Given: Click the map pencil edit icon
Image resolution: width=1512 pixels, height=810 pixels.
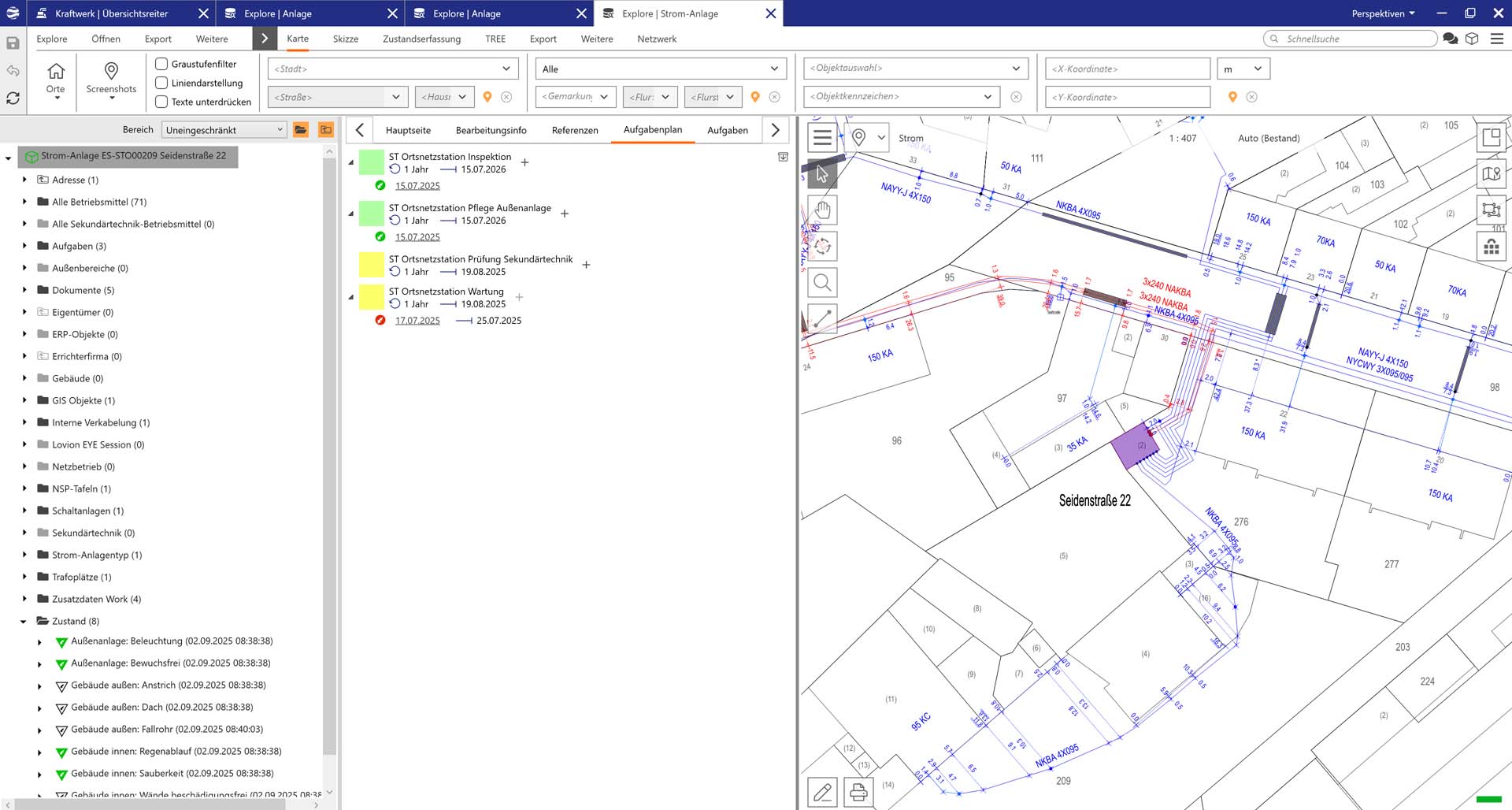Looking at the screenshot, I should (822, 792).
